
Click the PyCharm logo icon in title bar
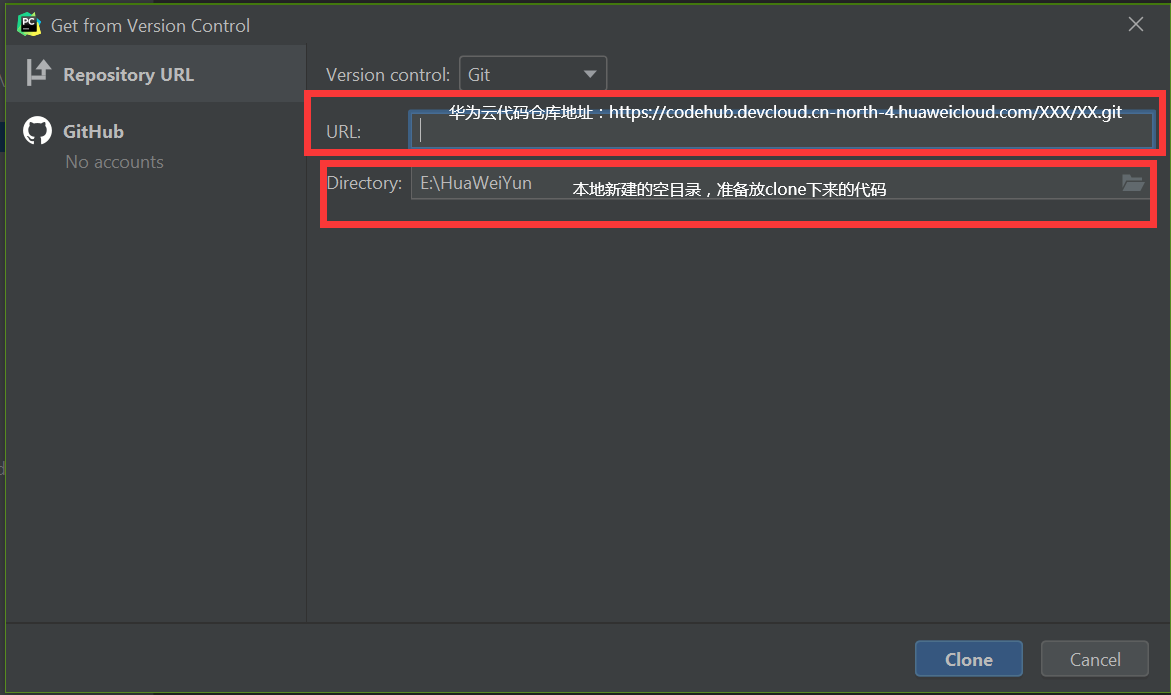[29, 25]
